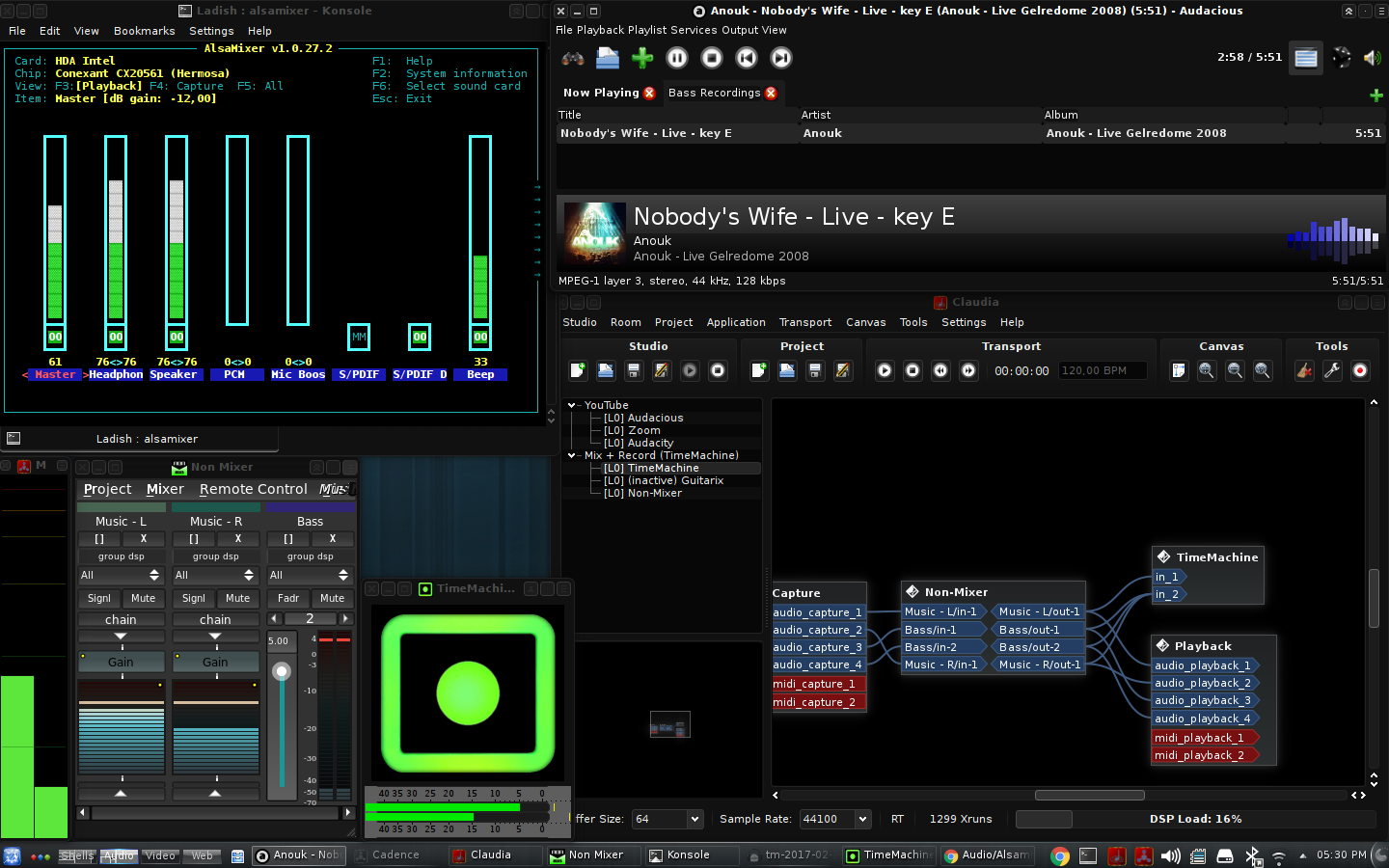Expand Music - R strip with down triangle
1389x868 pixels.
(215, 637)
